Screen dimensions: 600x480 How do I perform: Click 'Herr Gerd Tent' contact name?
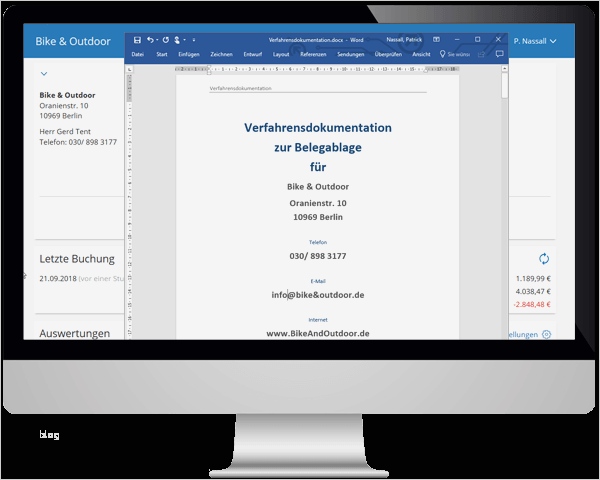65,132
